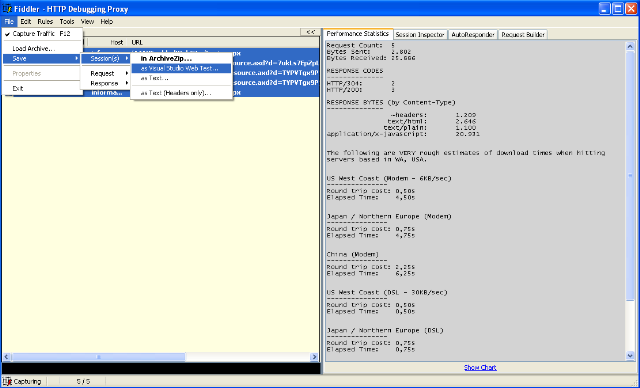Save sessions in ArchiveZip...

coord(182,59)
